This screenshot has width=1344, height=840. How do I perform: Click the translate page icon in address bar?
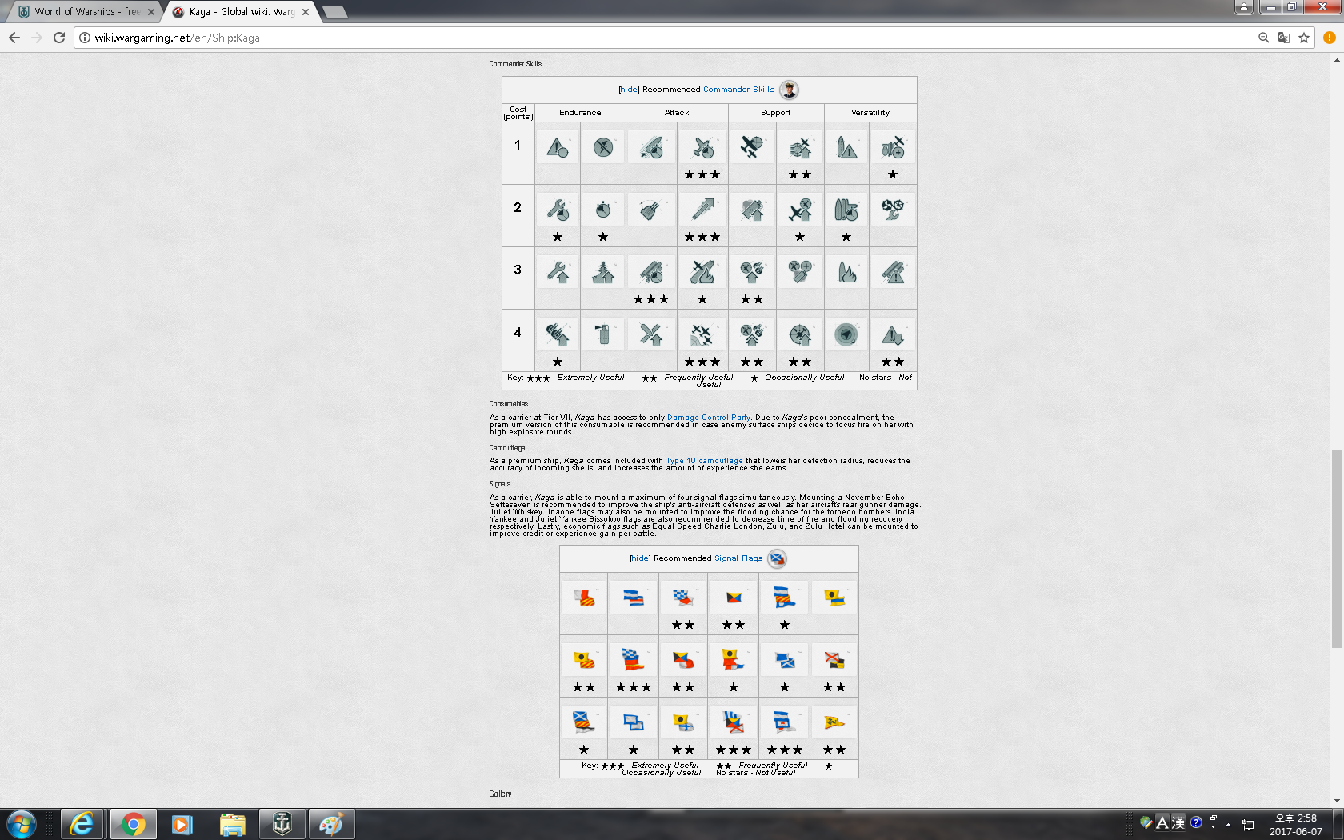[x=1285, y=37]
